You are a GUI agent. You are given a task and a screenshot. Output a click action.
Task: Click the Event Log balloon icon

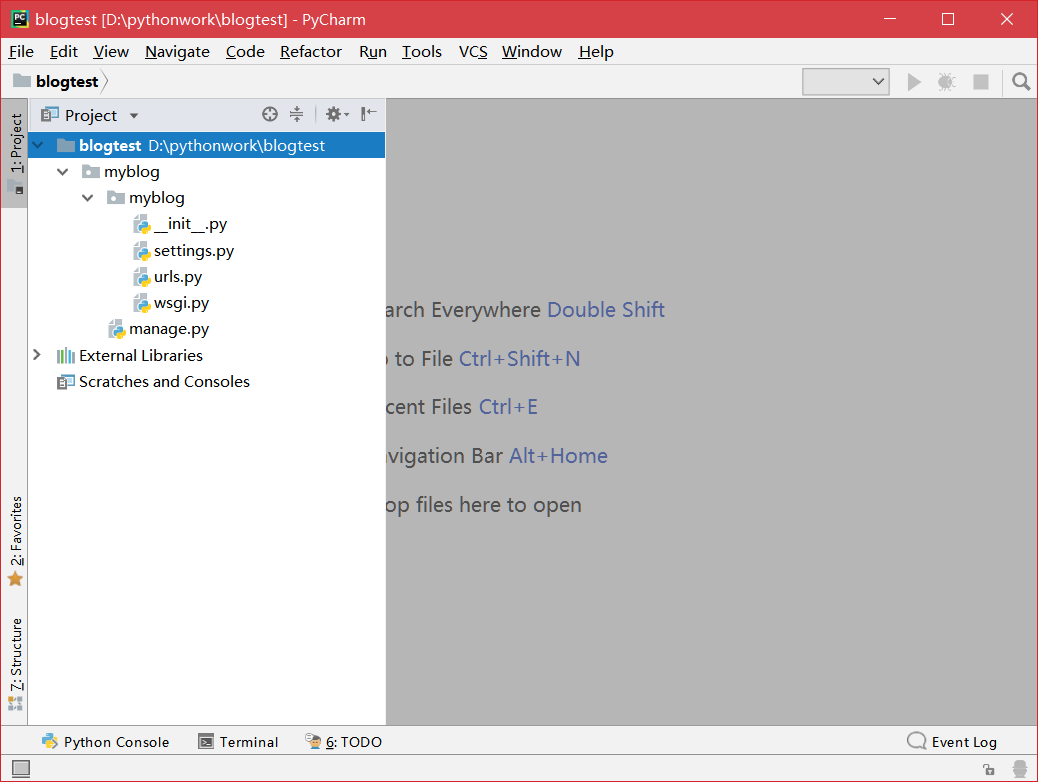point(916,740)
